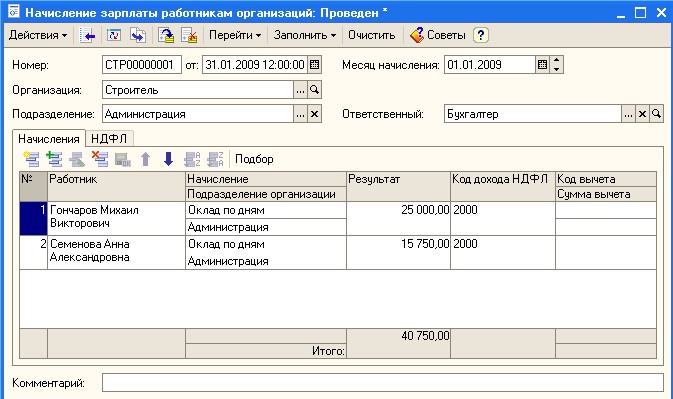This screenshot has height=399, width=673.
Task: Switch to the Начисления tab
Action: coord(49,139)
